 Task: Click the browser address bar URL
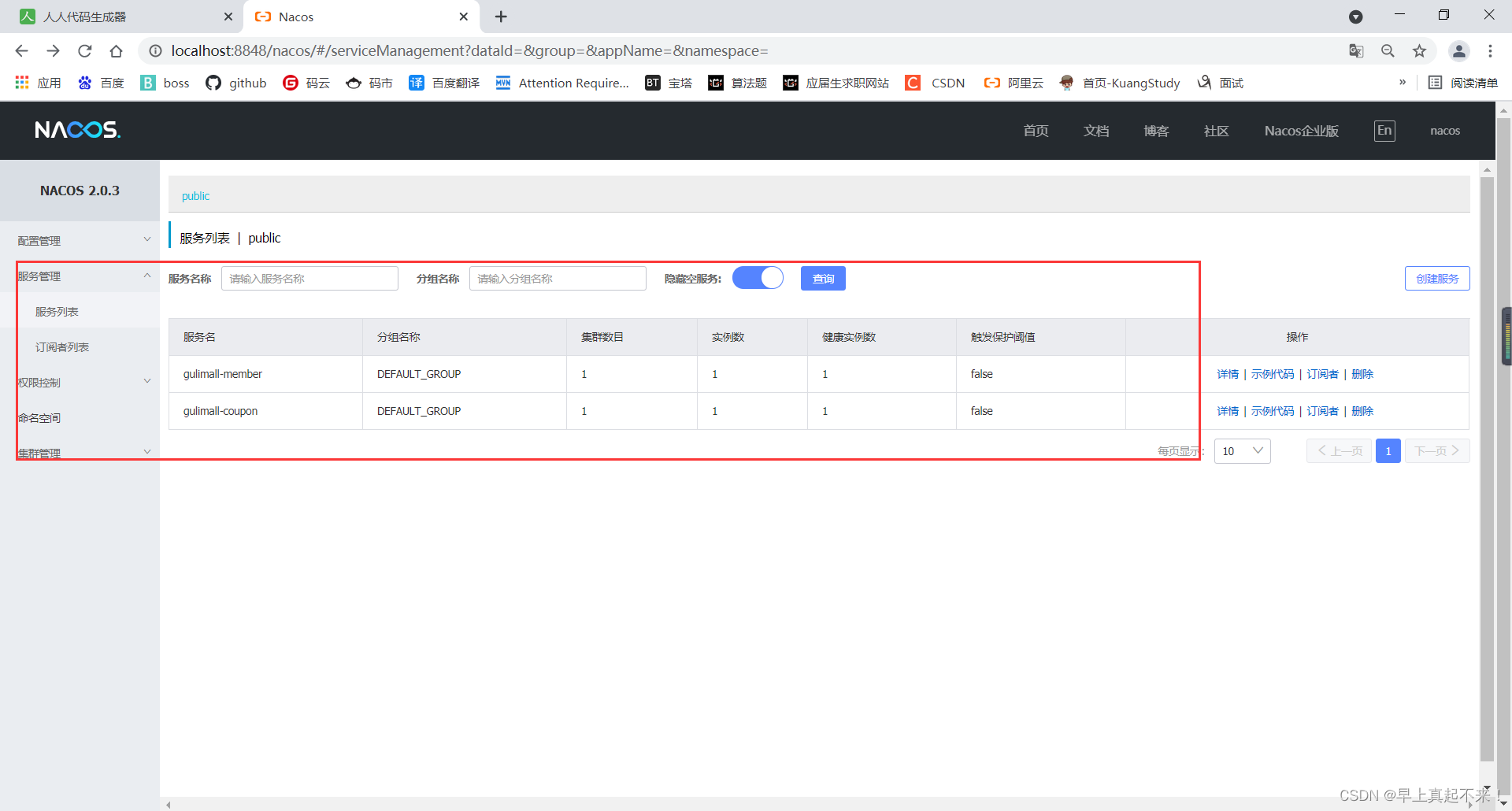[x=469, y=51]
